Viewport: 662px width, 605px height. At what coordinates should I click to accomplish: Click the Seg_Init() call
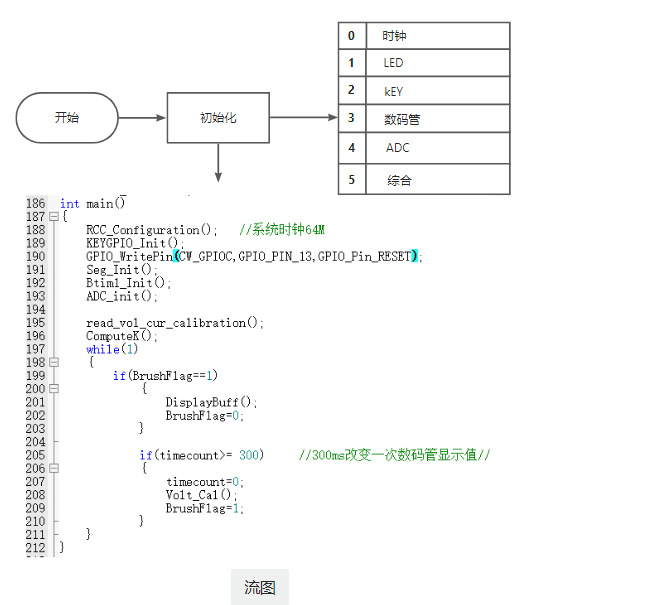pos(122,270)
